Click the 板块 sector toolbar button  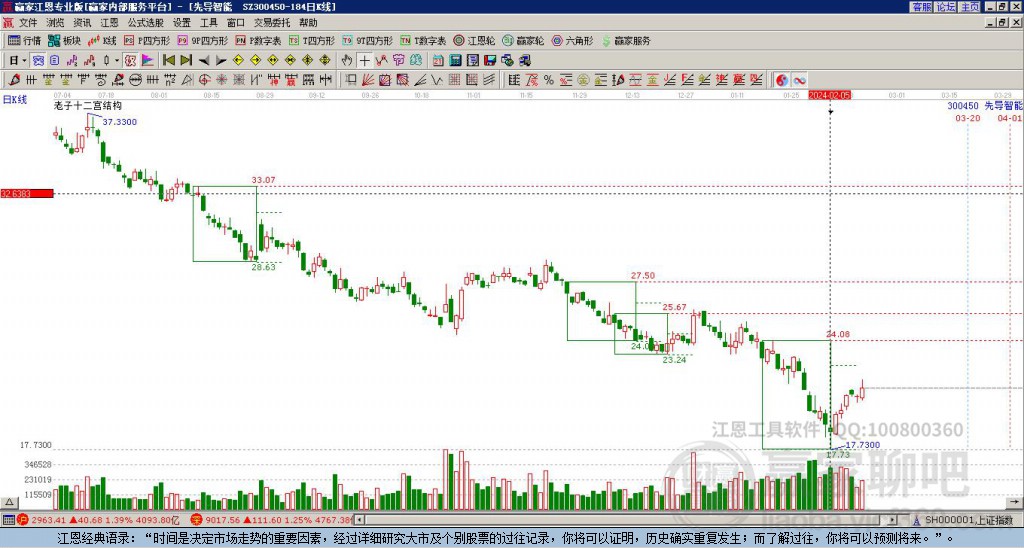[65, 40]
